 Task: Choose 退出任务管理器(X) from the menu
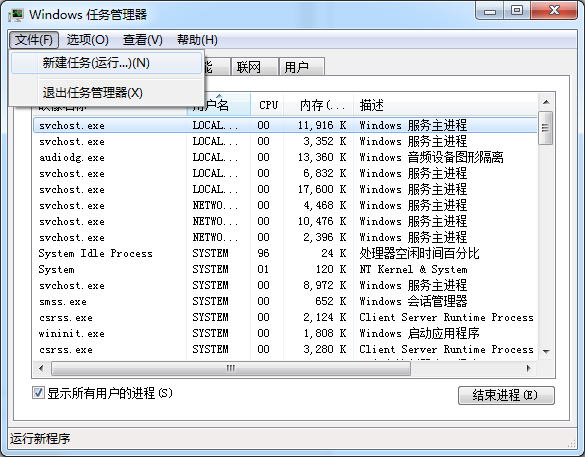tap(106, 93)
